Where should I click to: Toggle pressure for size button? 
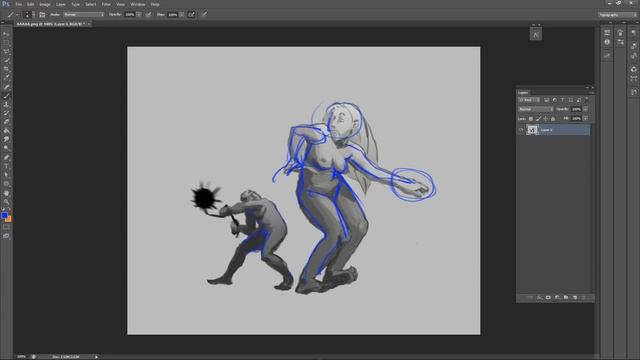pyautogui.click(x=204, y=15)
